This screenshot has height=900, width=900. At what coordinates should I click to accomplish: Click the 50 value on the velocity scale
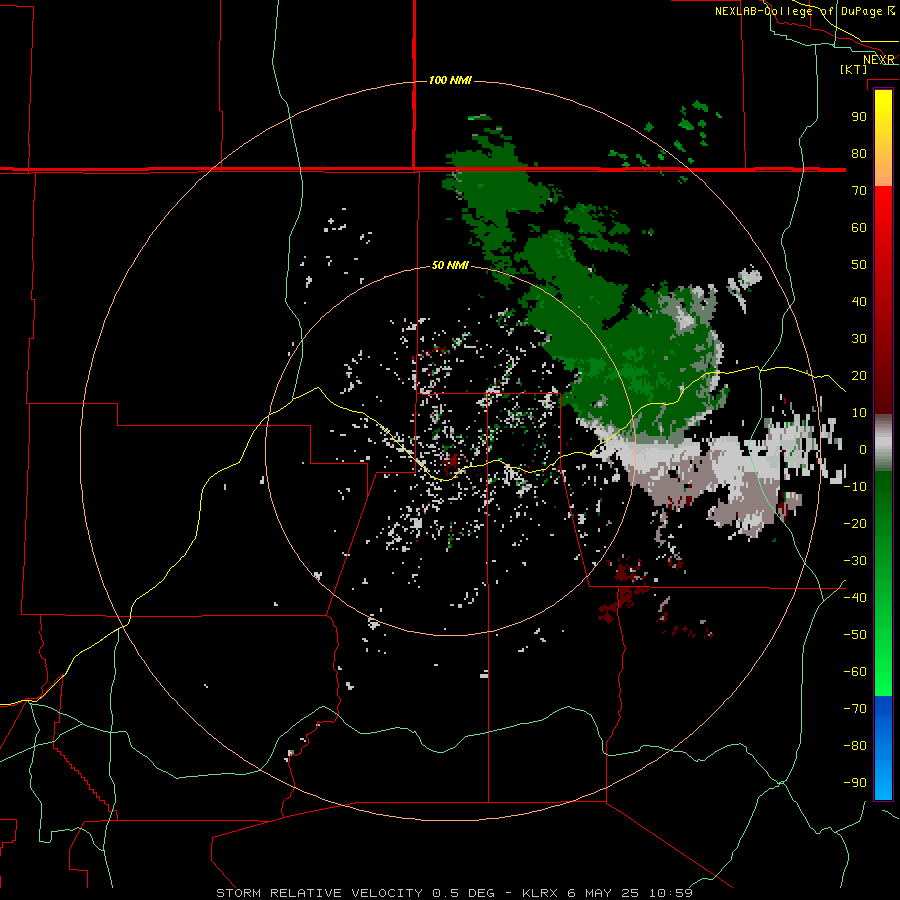(x=859, y=265)
